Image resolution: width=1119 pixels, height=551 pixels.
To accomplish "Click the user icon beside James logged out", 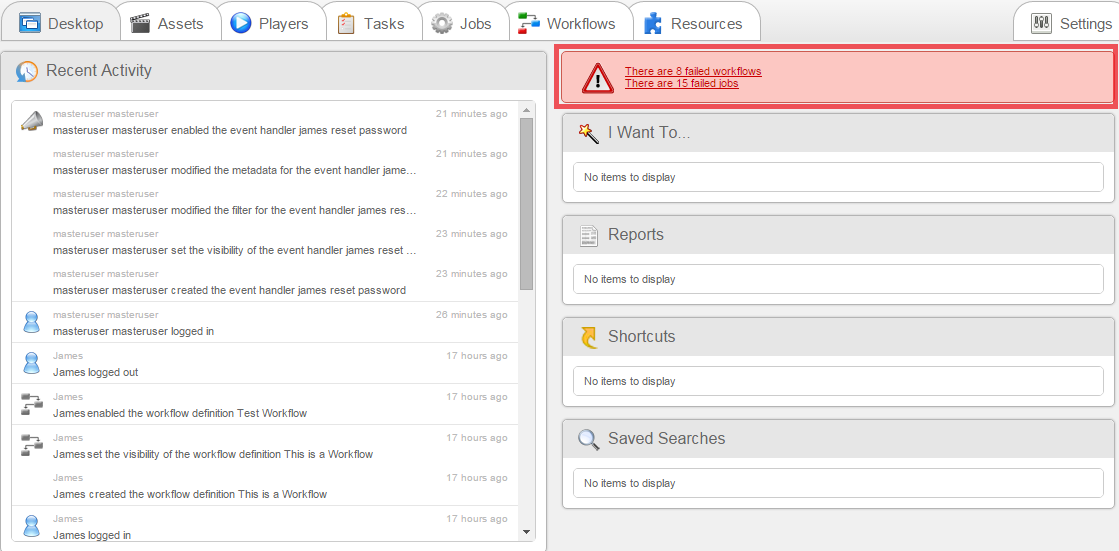I will [32, 363].
